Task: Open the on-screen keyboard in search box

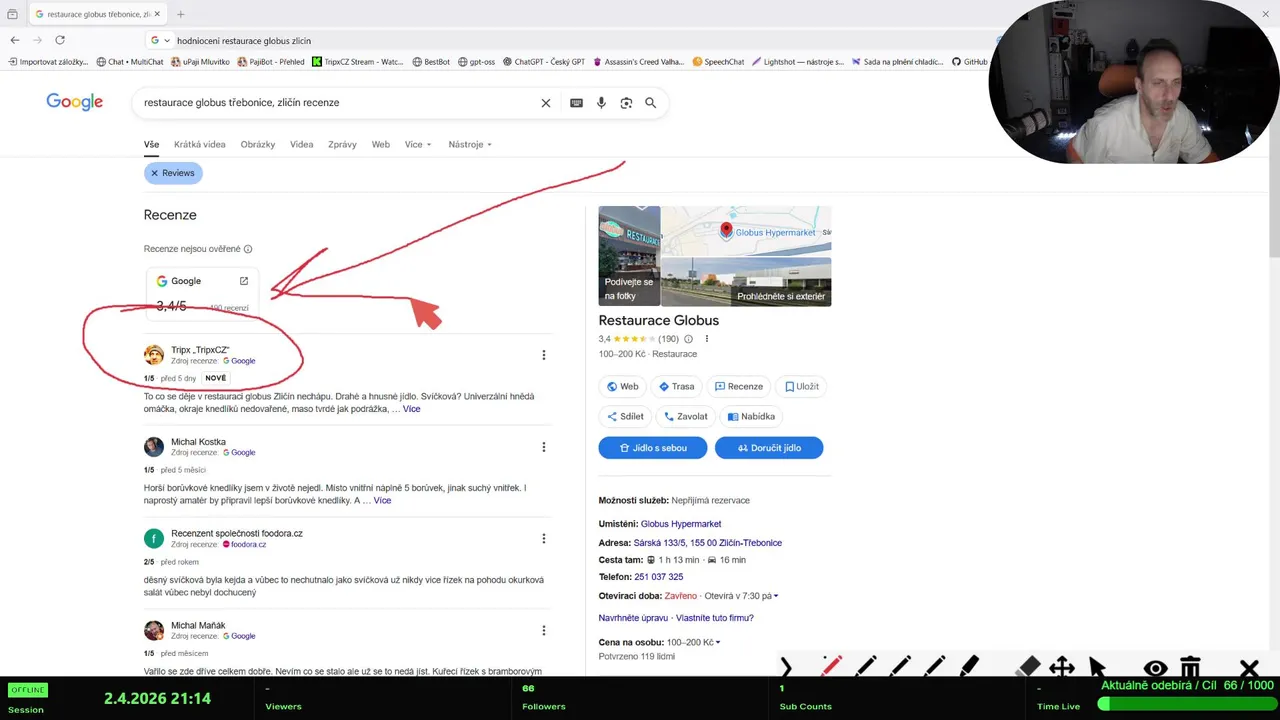Action: (x=576, y=103)
